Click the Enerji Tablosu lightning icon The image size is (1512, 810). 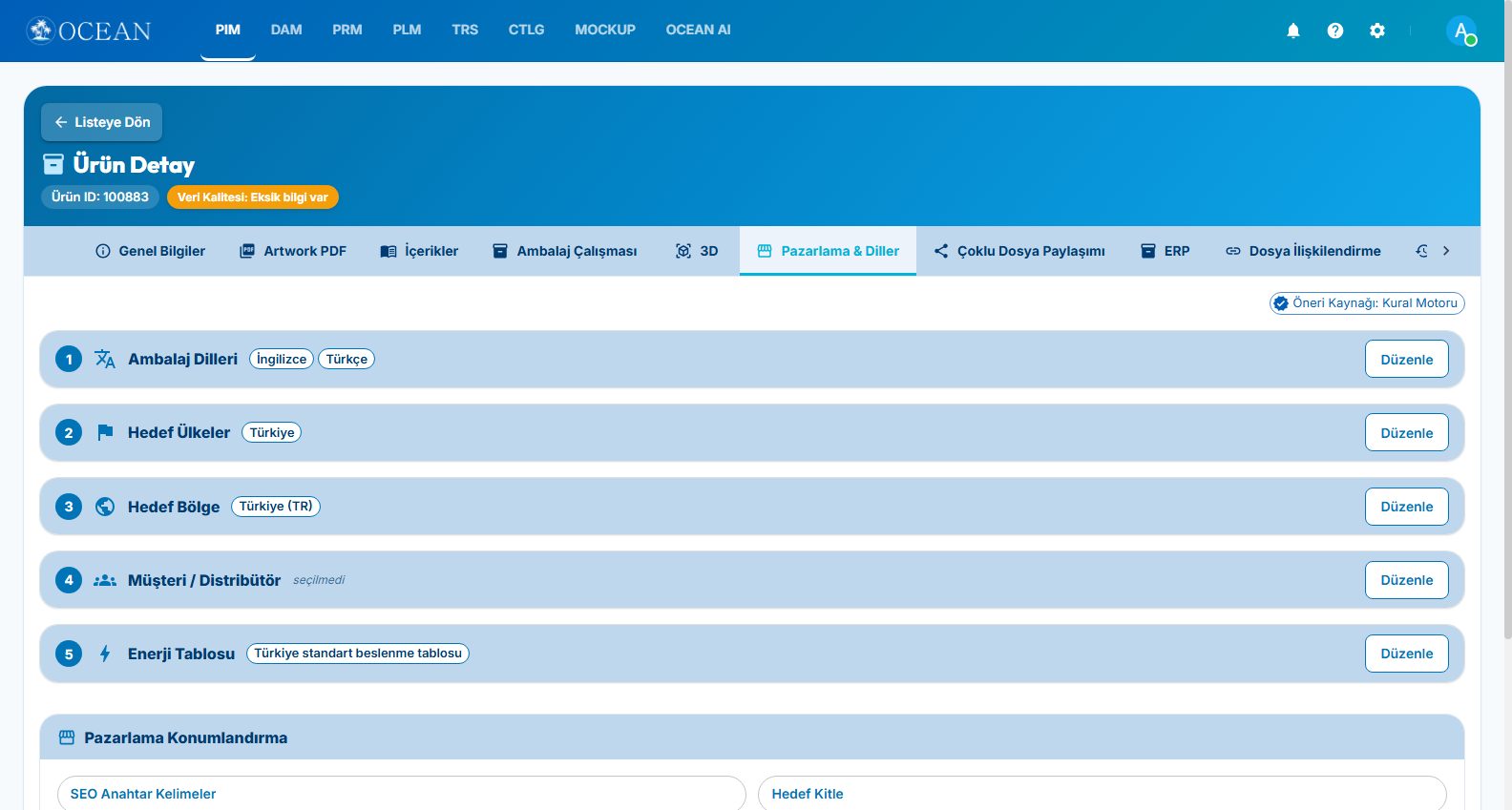pyautogui.click(x=105, y=654)
